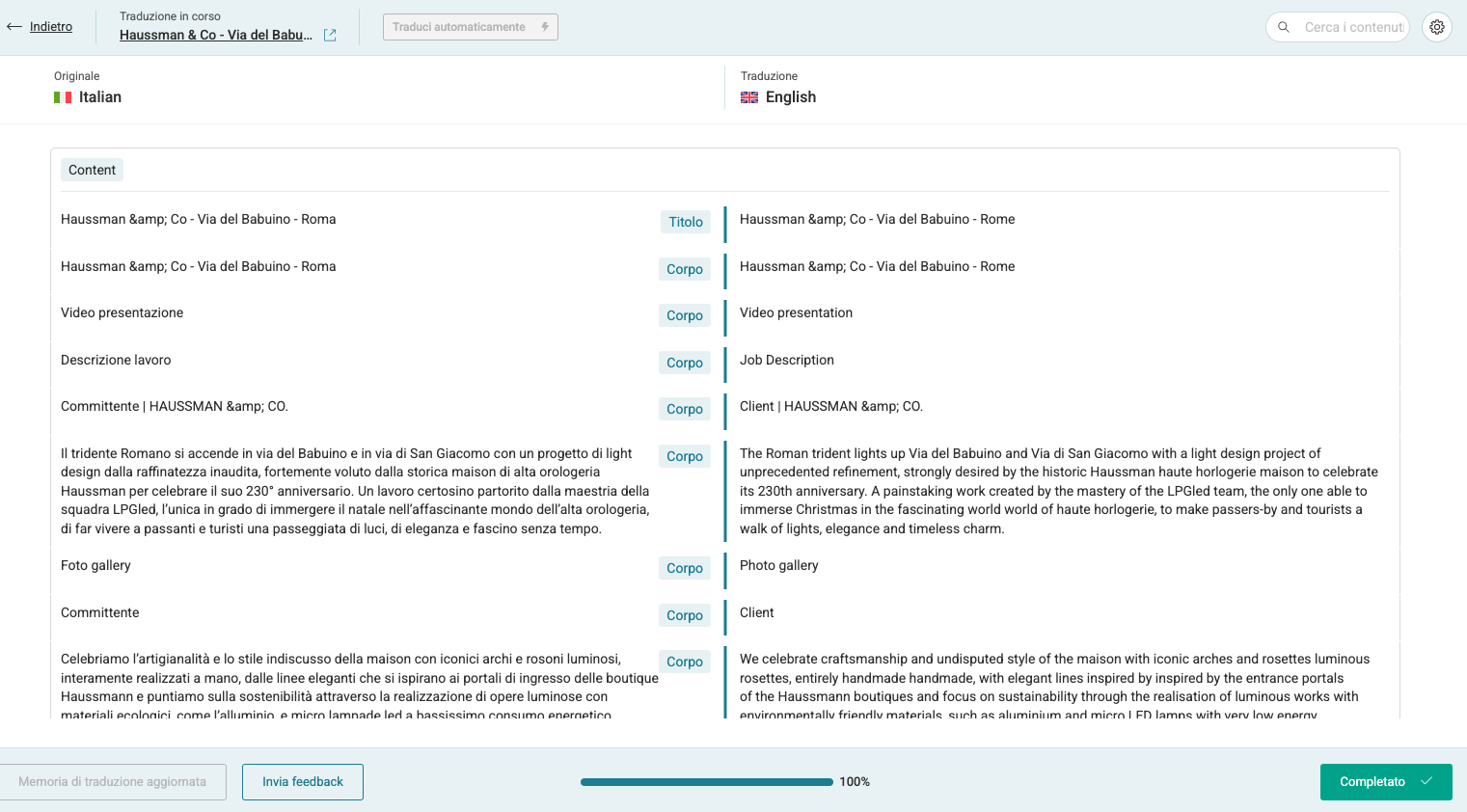The width and height of the screenshot is (1467, 812).
Task: Click the Invia feedback button
Action: (303, 782)
